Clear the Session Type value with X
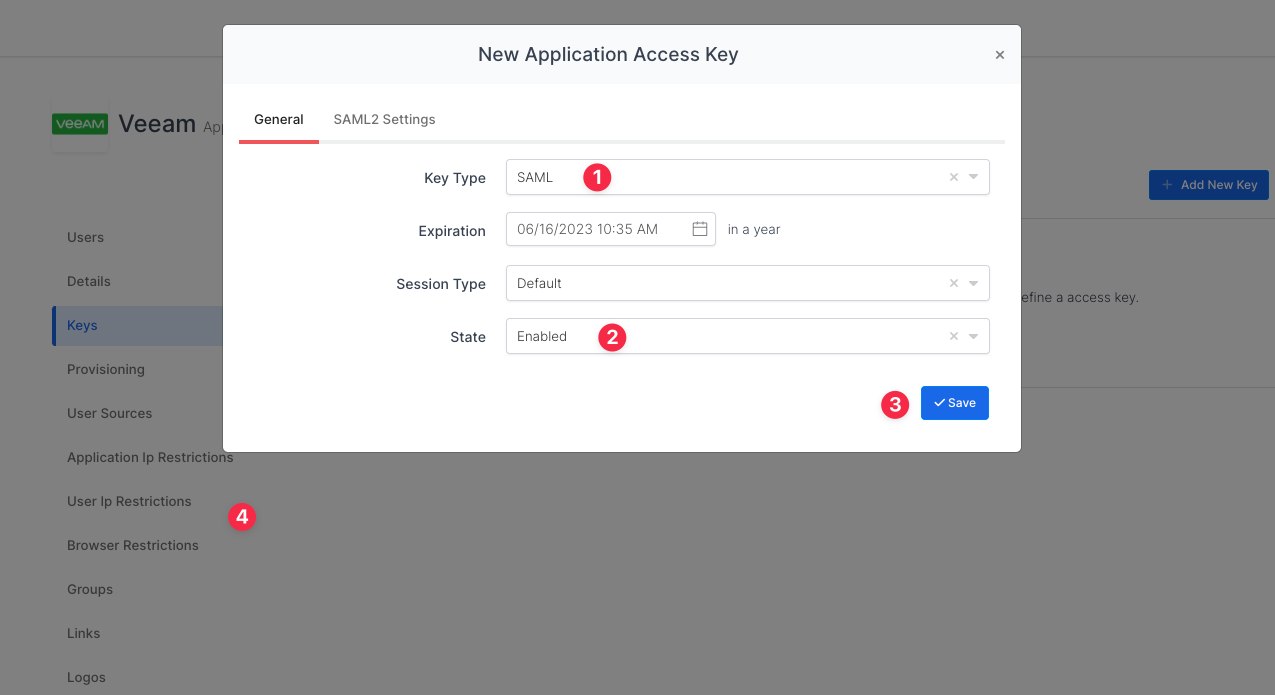Screen dimensions: 1275x695 tap(953, 283)
